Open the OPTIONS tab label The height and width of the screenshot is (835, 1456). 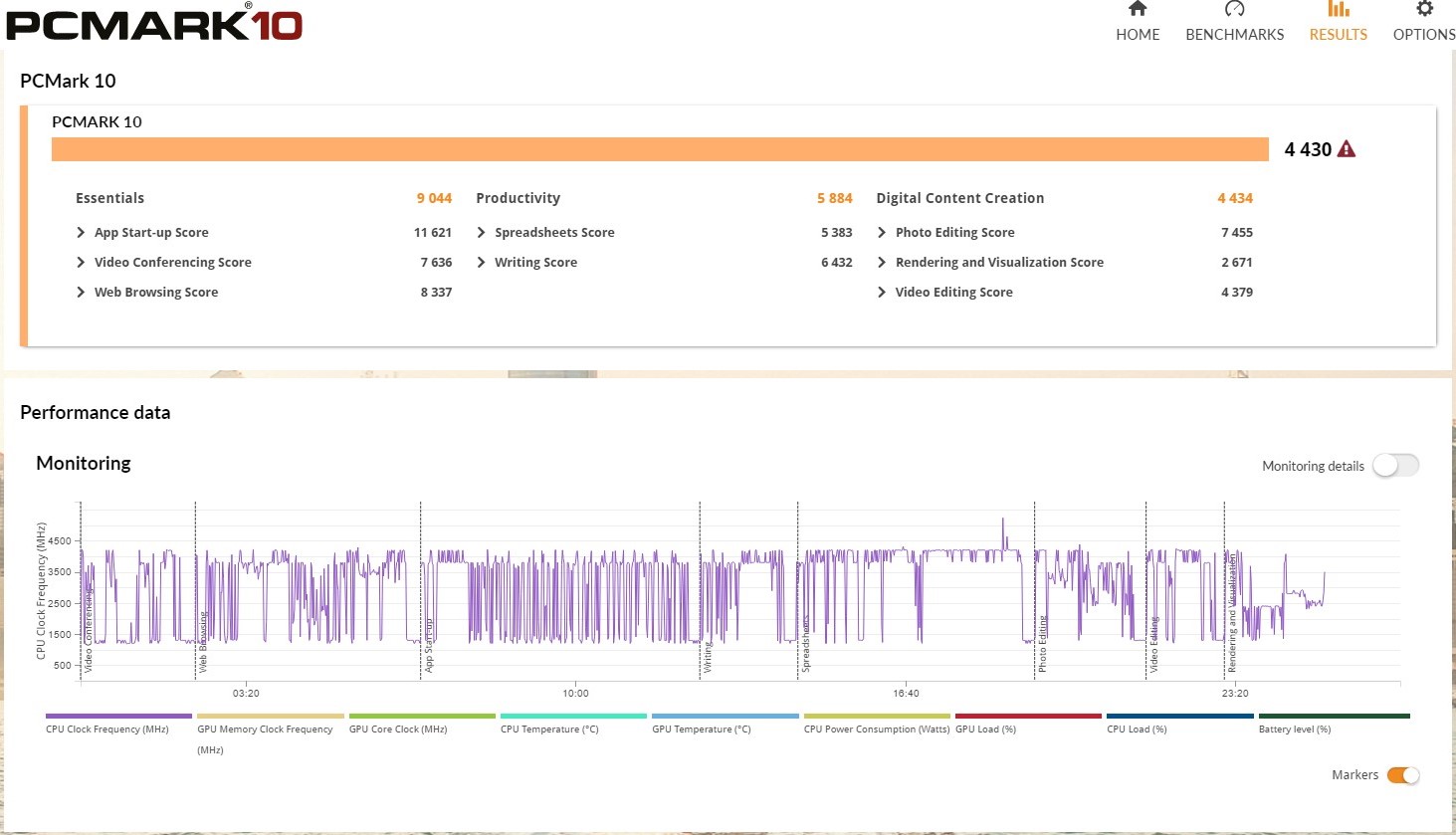click(1424, 34)
